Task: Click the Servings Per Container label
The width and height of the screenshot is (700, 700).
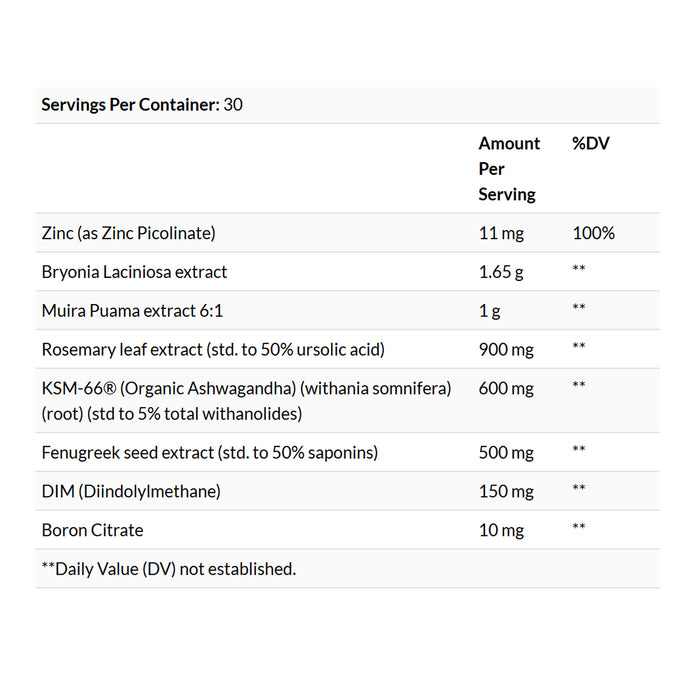Action: pyautogui.click(x=130, y=105)
